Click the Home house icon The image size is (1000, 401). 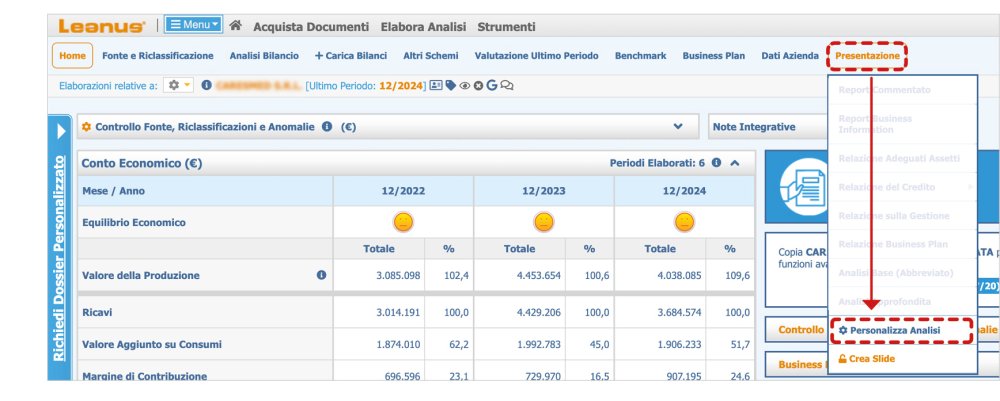coord(236,26)
